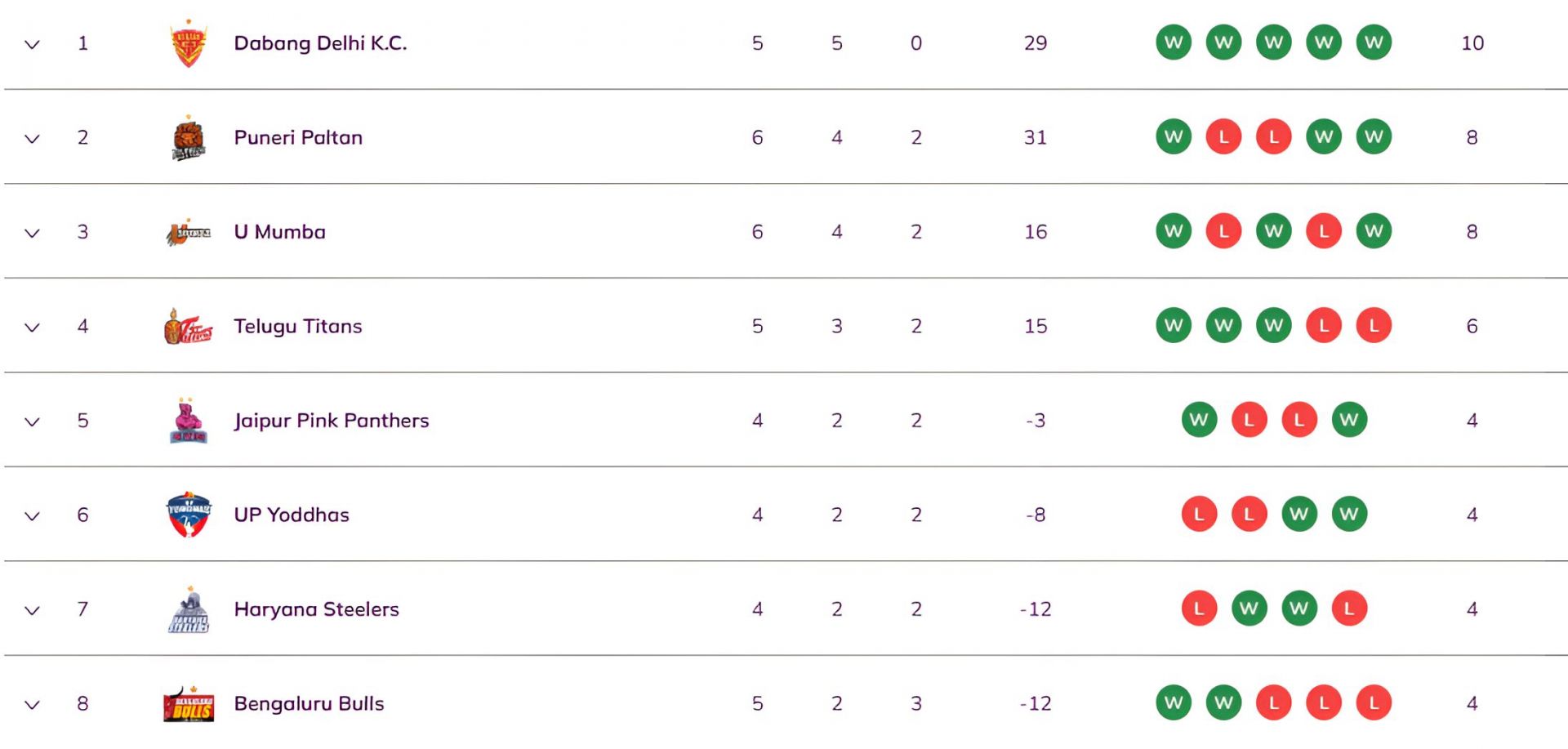This screenshot has width=1568, height=749.
Task: Select the second L badge in Puneri Paltan's form
Action: tap(1274, 137)
